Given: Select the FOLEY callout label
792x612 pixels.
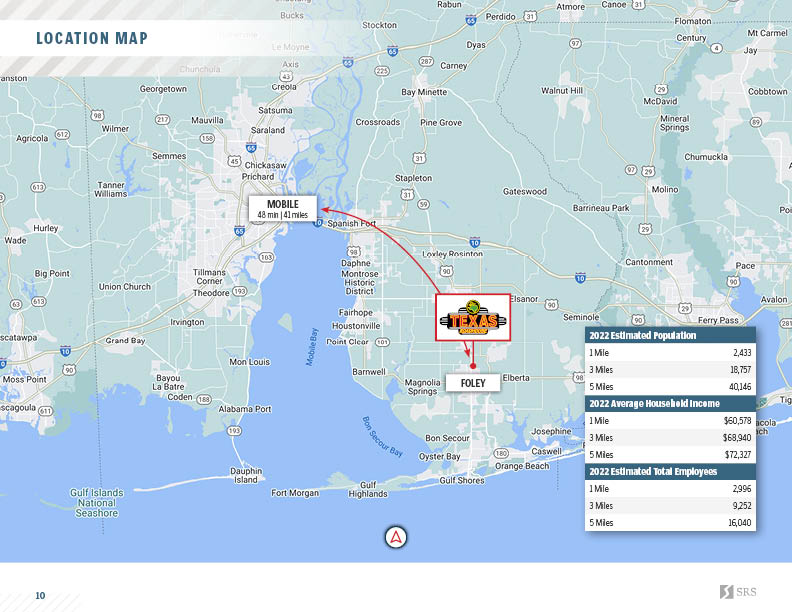Looking at the screenshot, I should (x=473, y=383).
